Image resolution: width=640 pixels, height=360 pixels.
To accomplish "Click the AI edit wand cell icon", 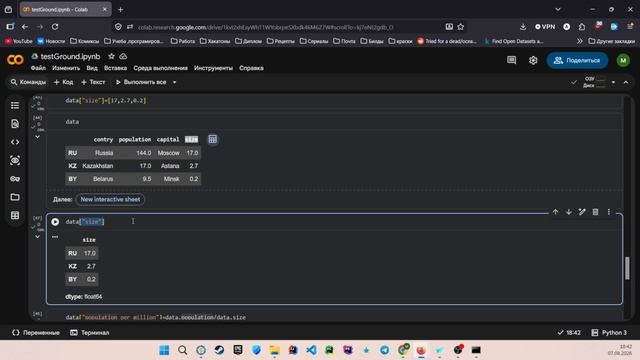I will point(582,212).
